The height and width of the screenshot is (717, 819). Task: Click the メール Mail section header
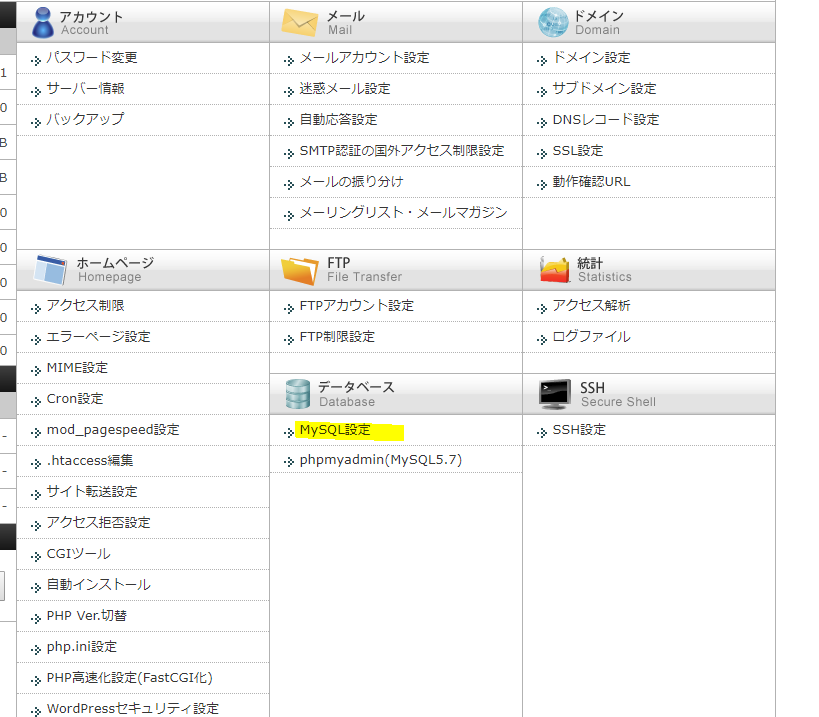click(x=396, y=22)
